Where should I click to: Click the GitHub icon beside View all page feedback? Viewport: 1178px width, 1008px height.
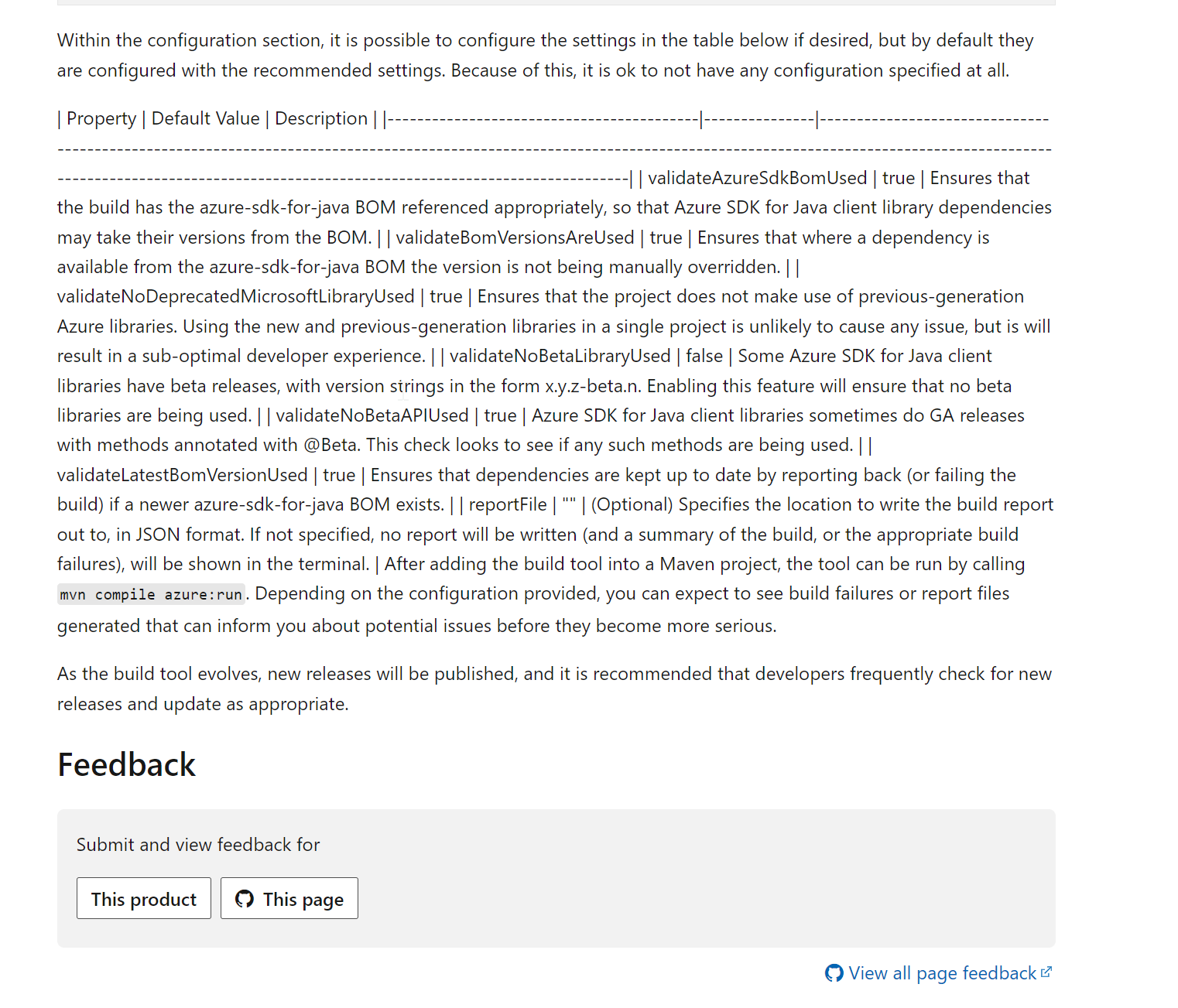coord(834,973)
